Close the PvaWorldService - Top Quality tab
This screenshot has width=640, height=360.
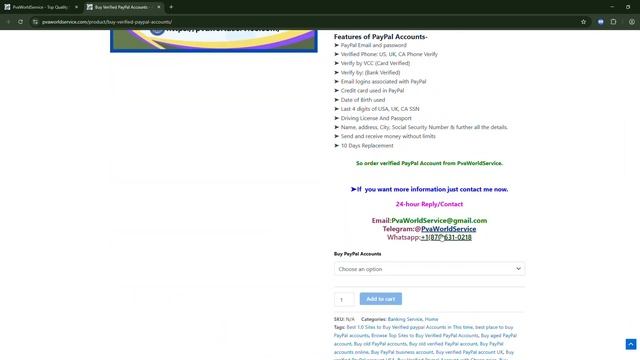76,7
